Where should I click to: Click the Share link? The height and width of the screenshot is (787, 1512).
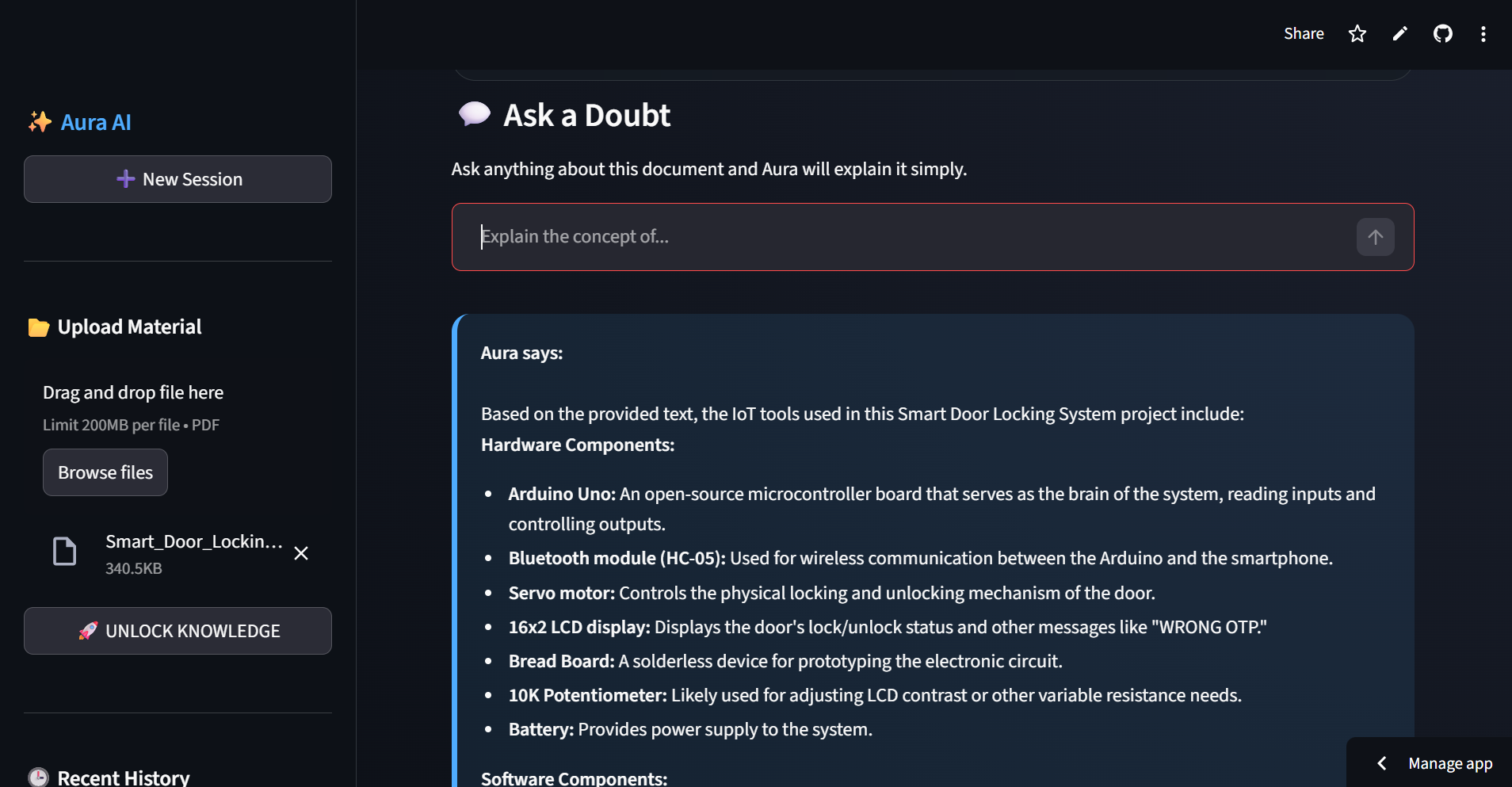coord(1304,33)
